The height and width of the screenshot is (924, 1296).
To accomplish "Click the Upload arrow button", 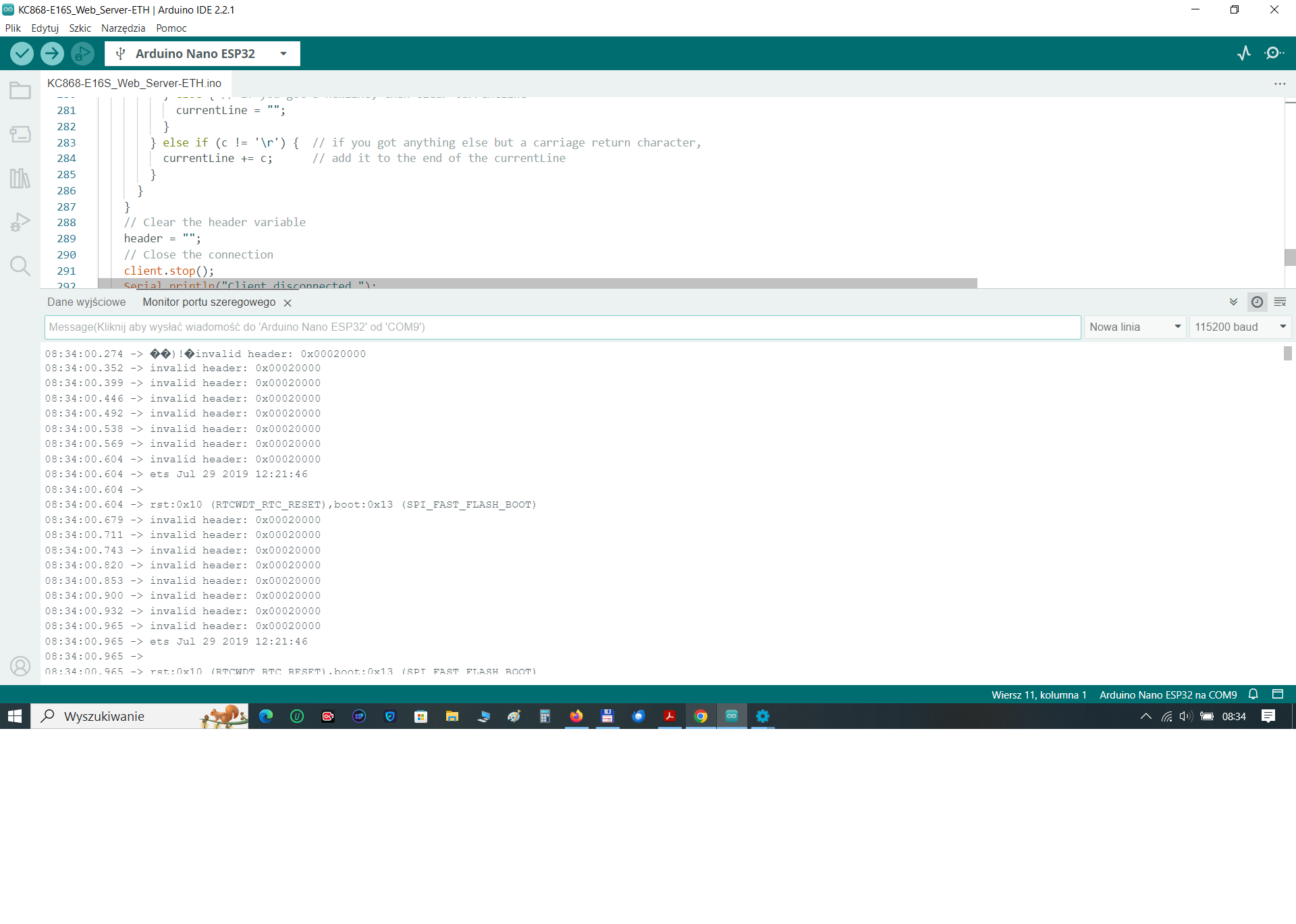I will coord(52,53).
